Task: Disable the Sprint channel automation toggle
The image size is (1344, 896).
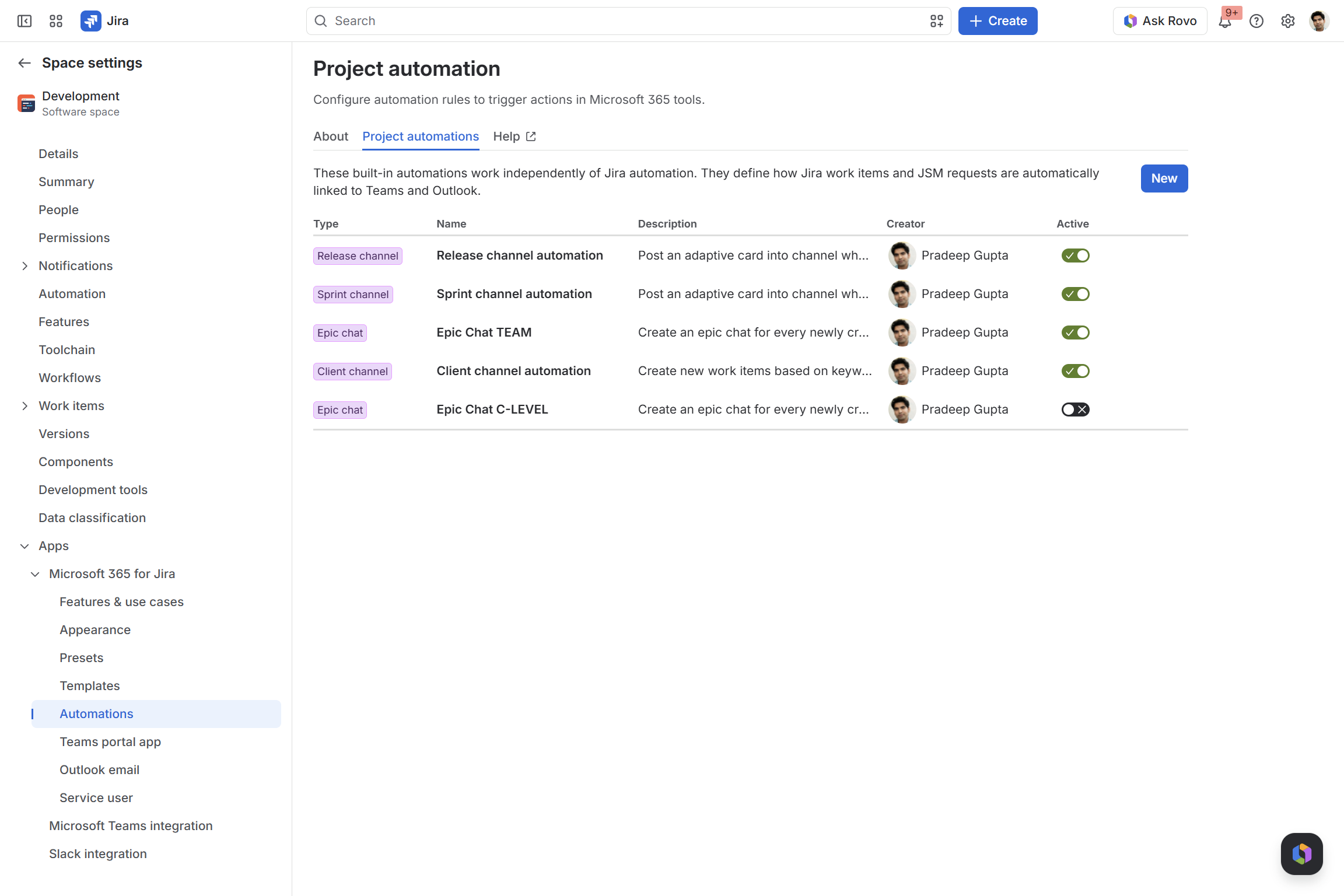Action: (x=1075, y=294)
